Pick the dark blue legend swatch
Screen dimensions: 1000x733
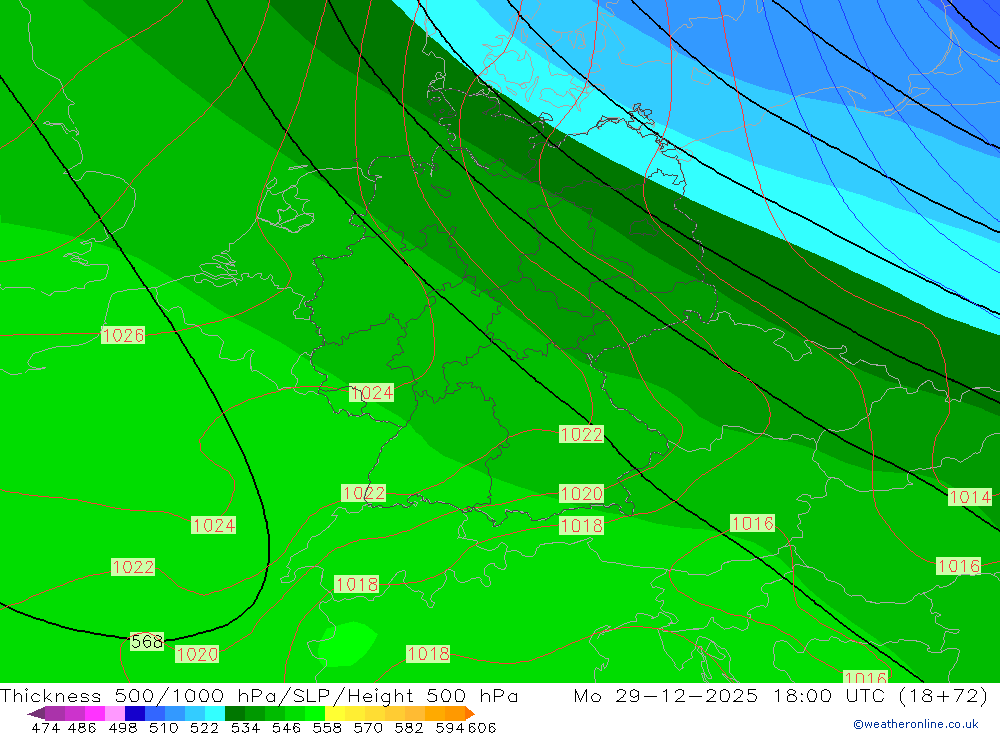click(x=135, y=713)
